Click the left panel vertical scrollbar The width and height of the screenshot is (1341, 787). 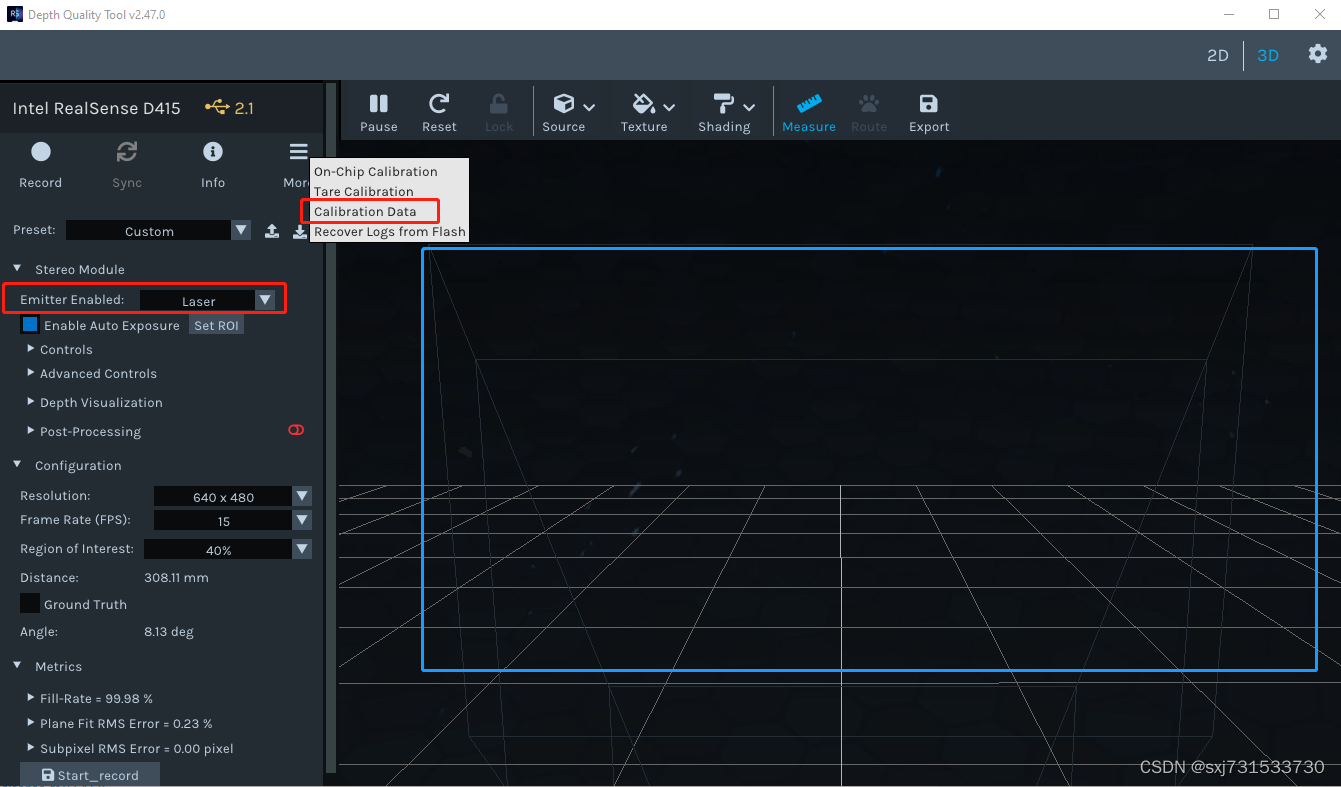point(331,428)
